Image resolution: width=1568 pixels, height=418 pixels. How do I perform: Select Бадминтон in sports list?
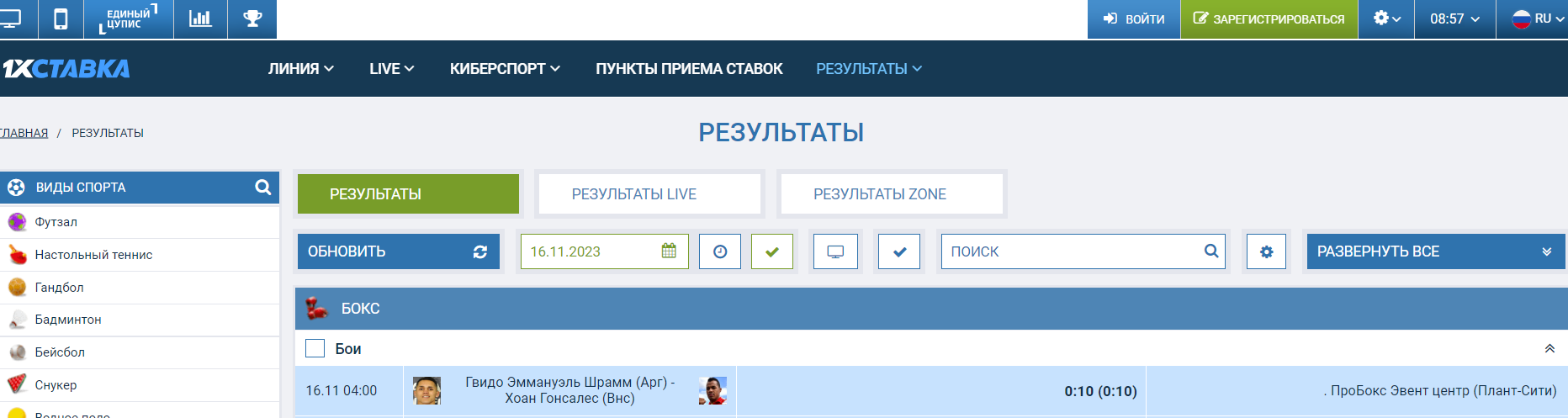[x=140, y=320]
